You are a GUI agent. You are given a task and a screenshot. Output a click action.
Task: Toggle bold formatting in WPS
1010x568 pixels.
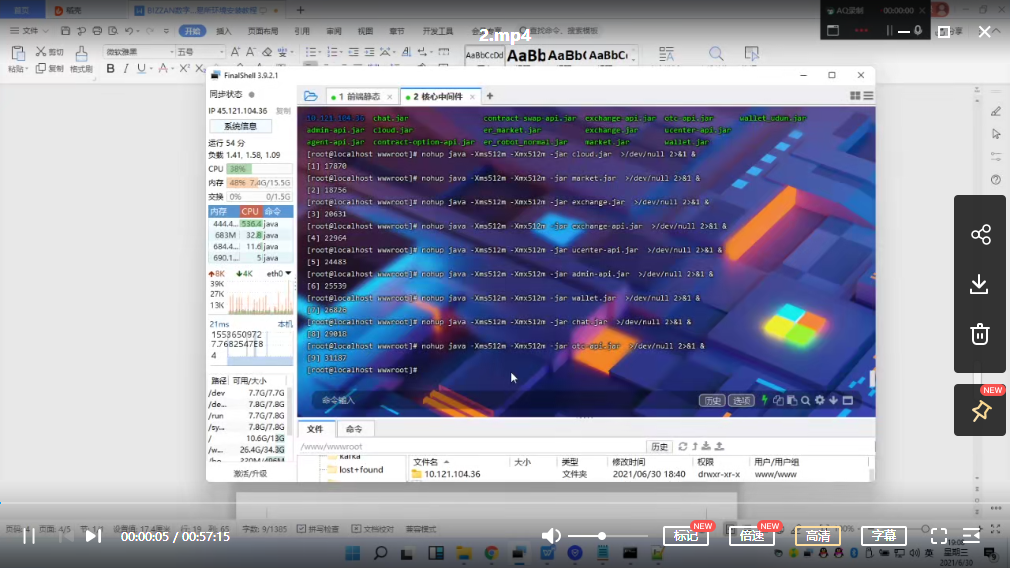pos(110,68)
